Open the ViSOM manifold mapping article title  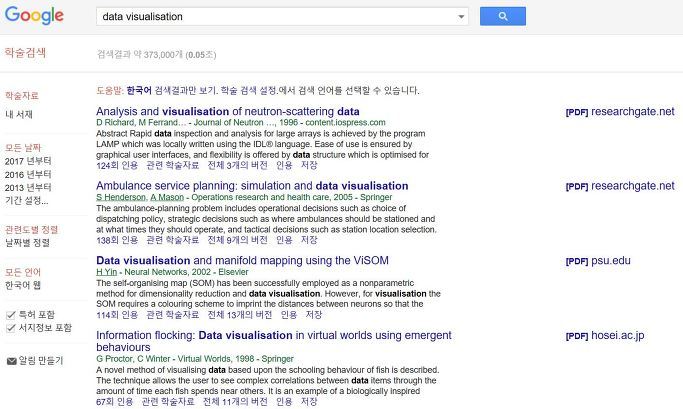242,260
